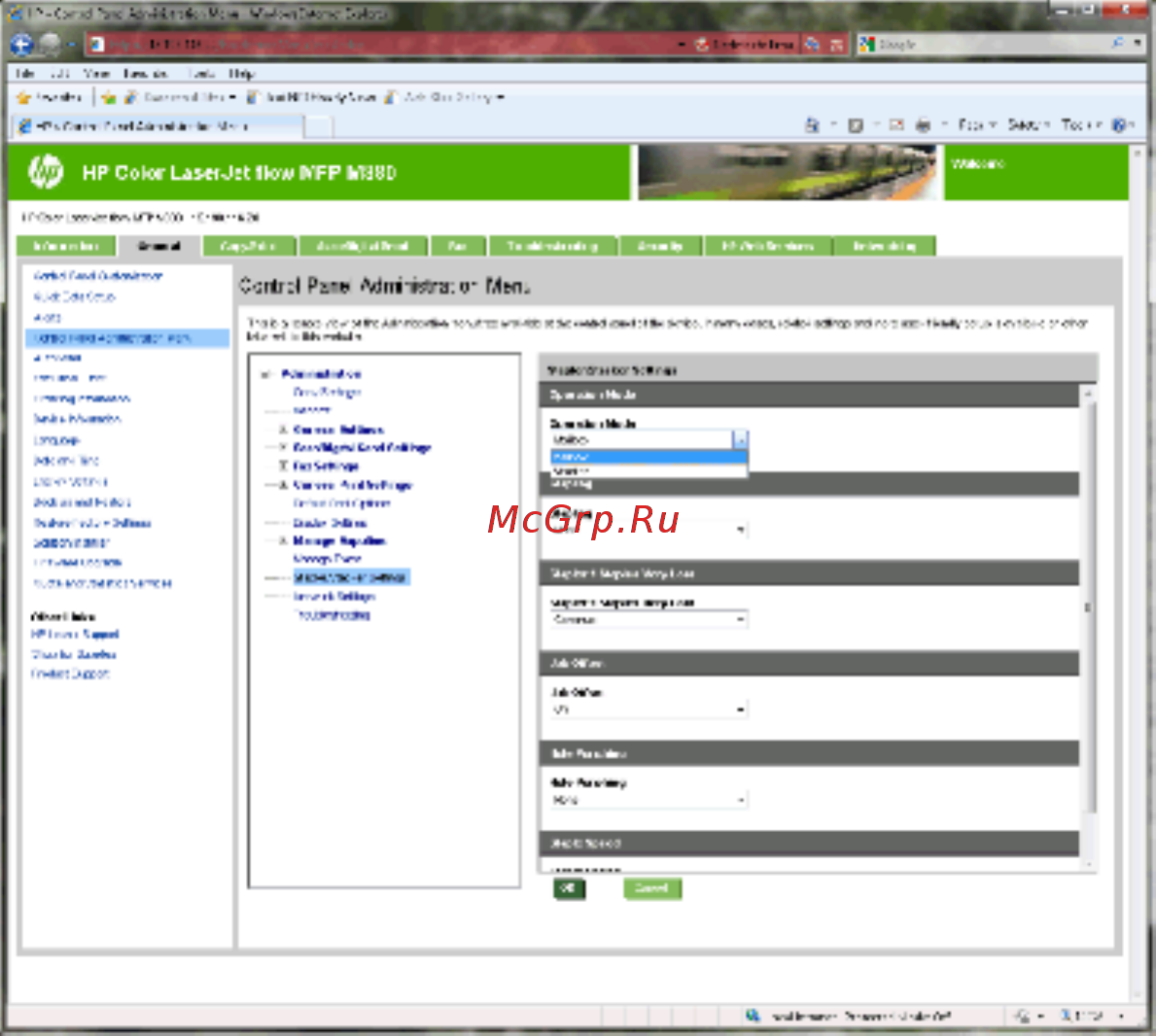Choose Mailbox in the Operation Mode list

coord(648,457)
